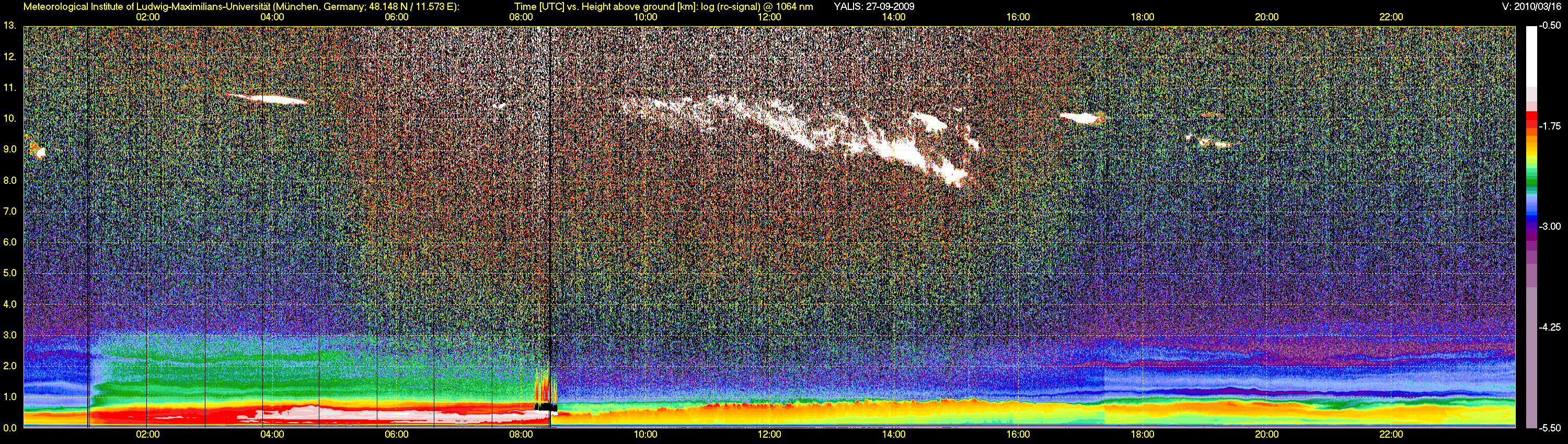
Task: Click the '9.0' height axis label
Action: [10, 149]
